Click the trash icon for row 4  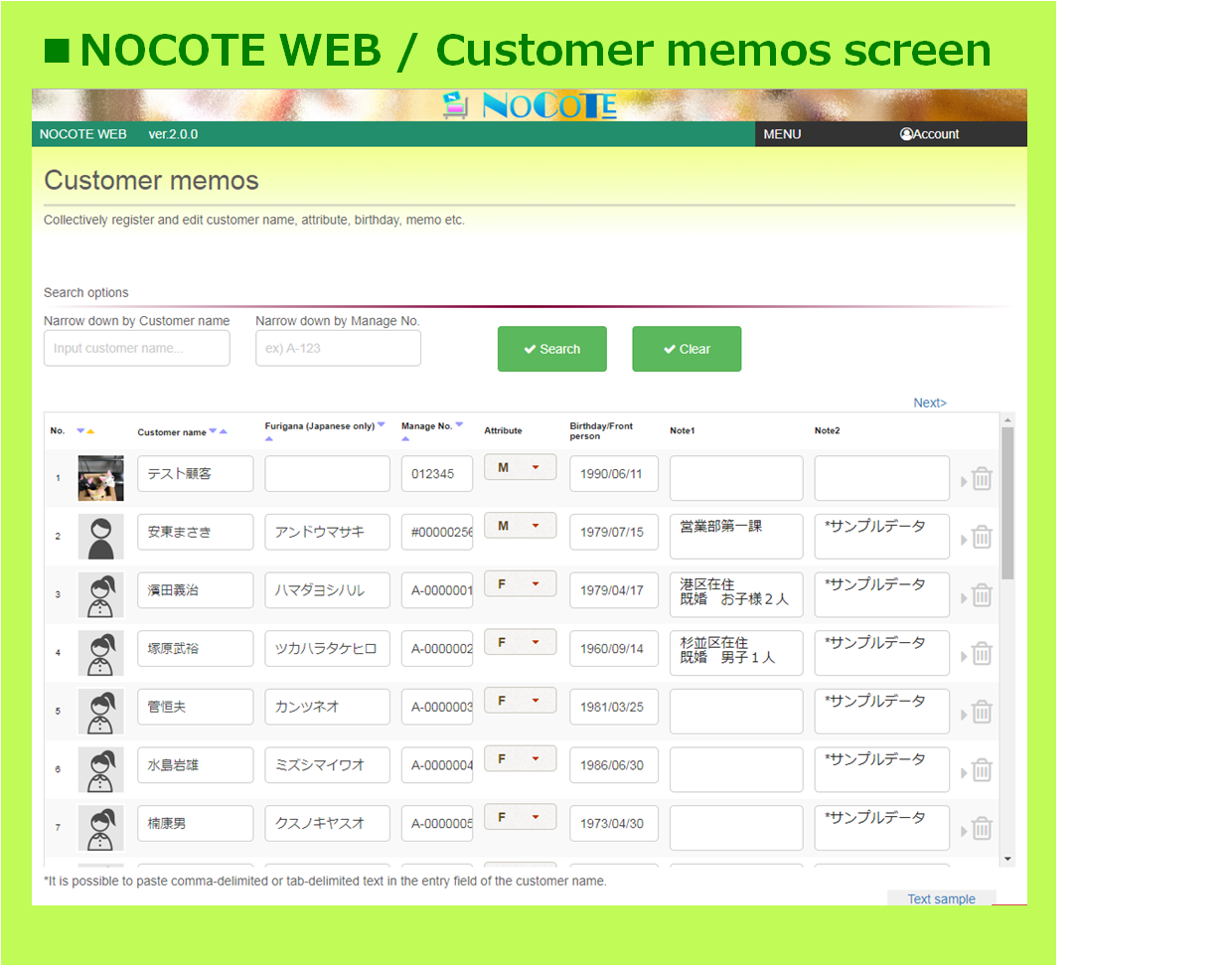982,654
